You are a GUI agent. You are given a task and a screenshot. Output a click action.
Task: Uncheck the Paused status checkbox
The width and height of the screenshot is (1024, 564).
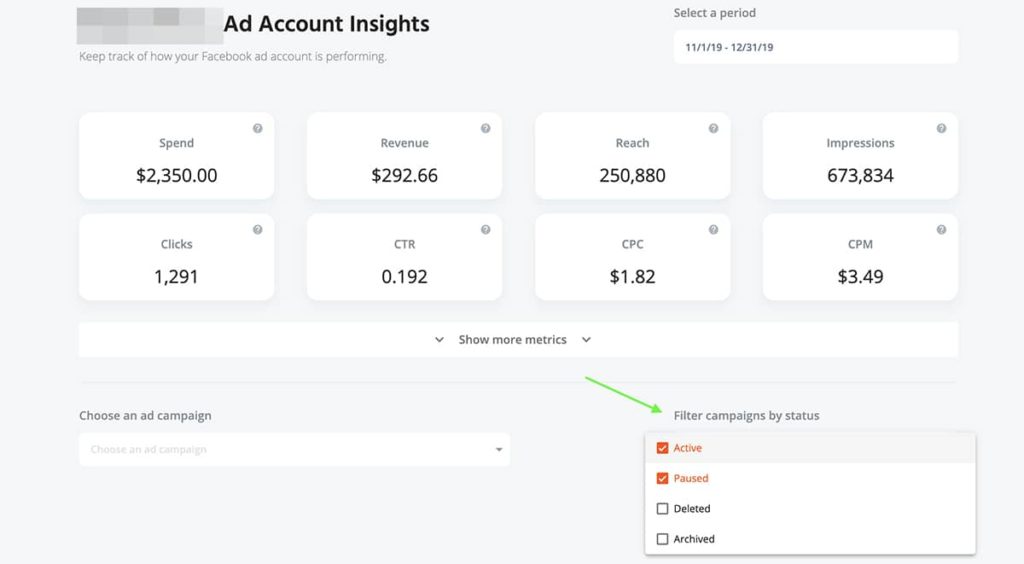[x=662, y=478]
